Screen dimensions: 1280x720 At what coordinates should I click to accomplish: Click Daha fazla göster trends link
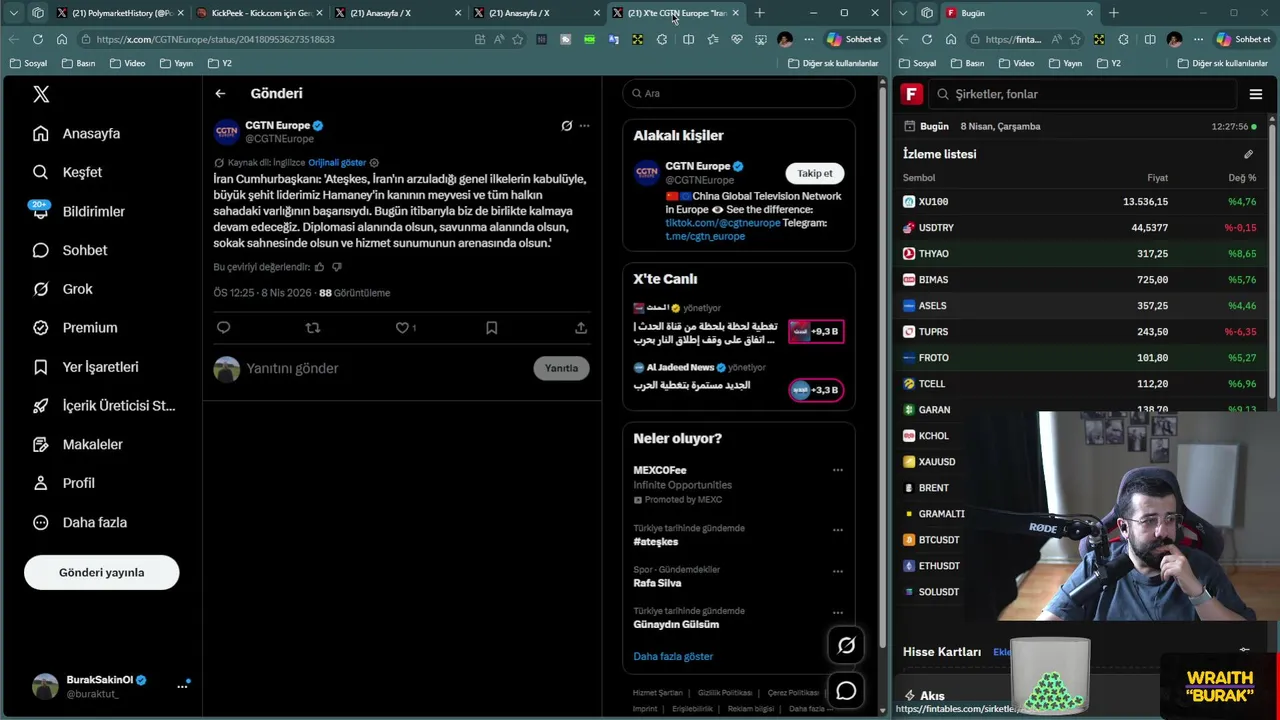point(673,656)
